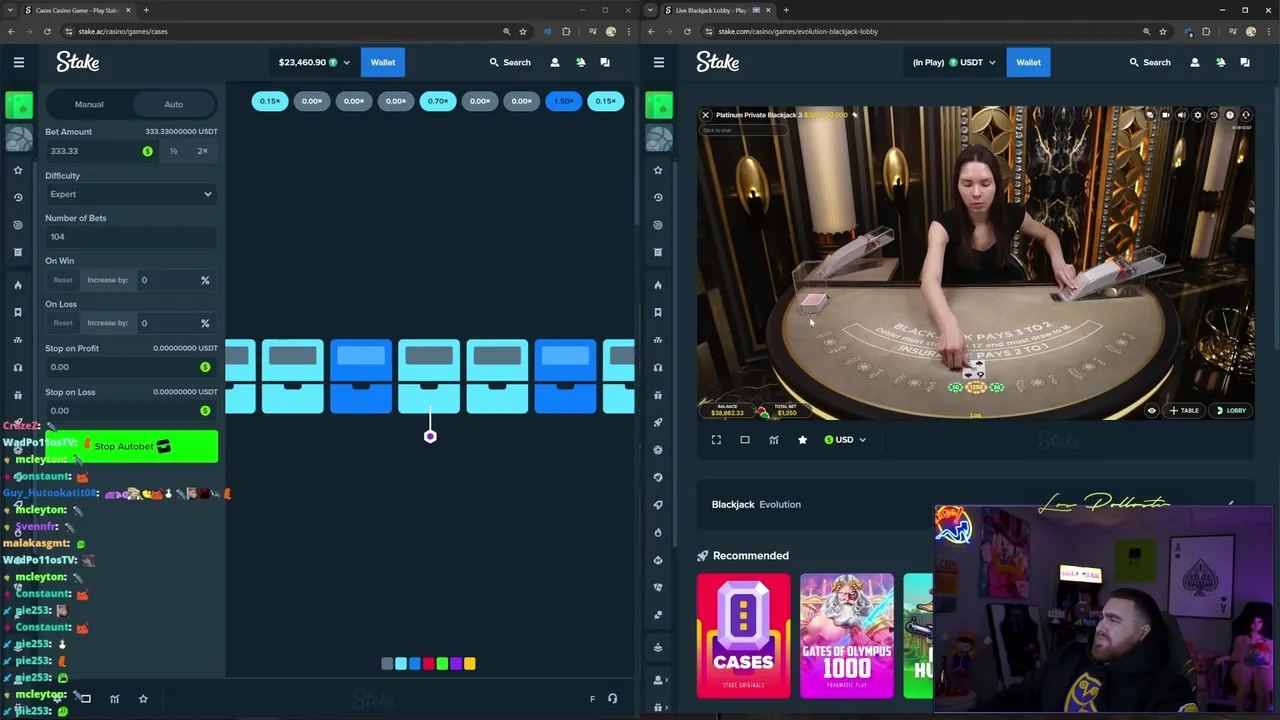
Task: Open tab search chevron in Blackjack browser
Action: [x=651, y=10]
